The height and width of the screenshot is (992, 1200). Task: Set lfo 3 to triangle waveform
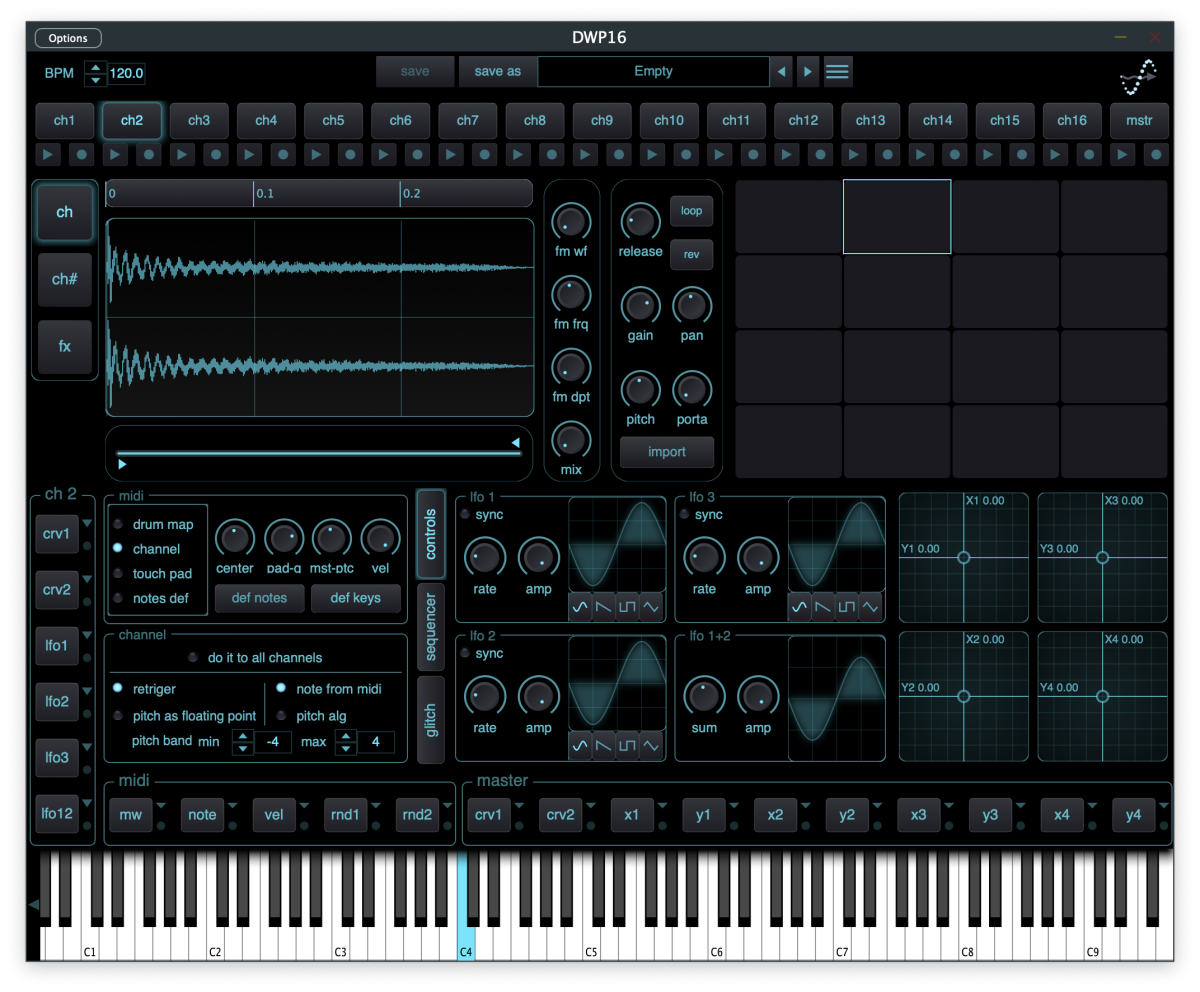coord(872,607)
